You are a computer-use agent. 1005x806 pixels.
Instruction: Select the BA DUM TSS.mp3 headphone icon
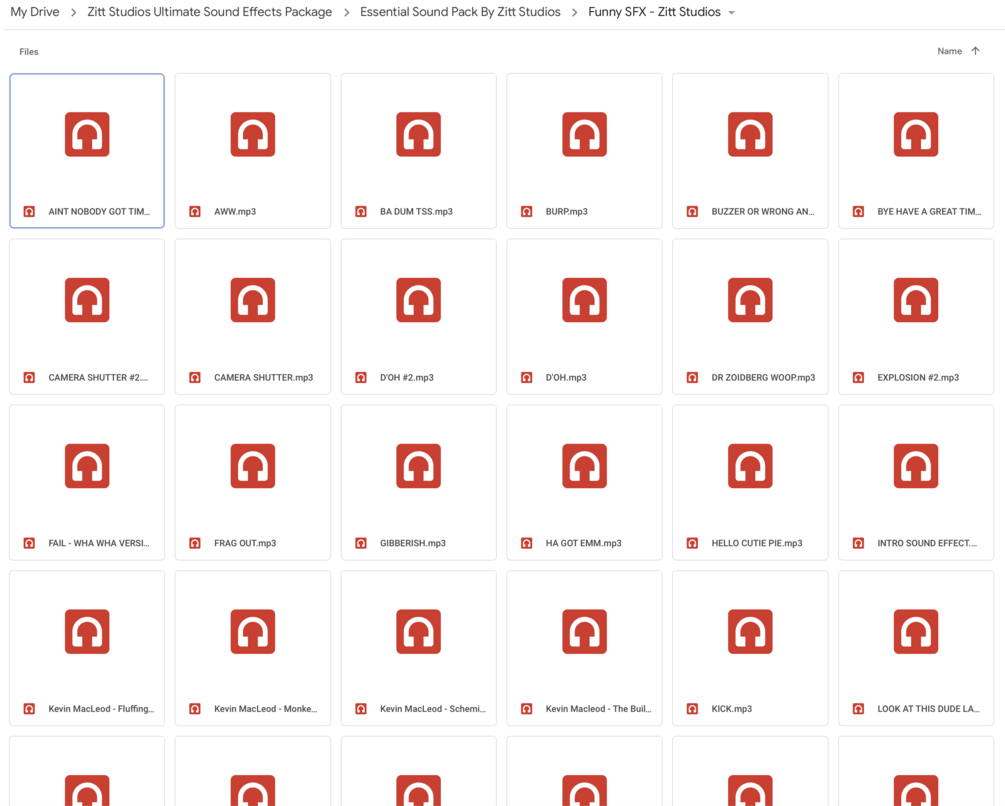[419, 135]
